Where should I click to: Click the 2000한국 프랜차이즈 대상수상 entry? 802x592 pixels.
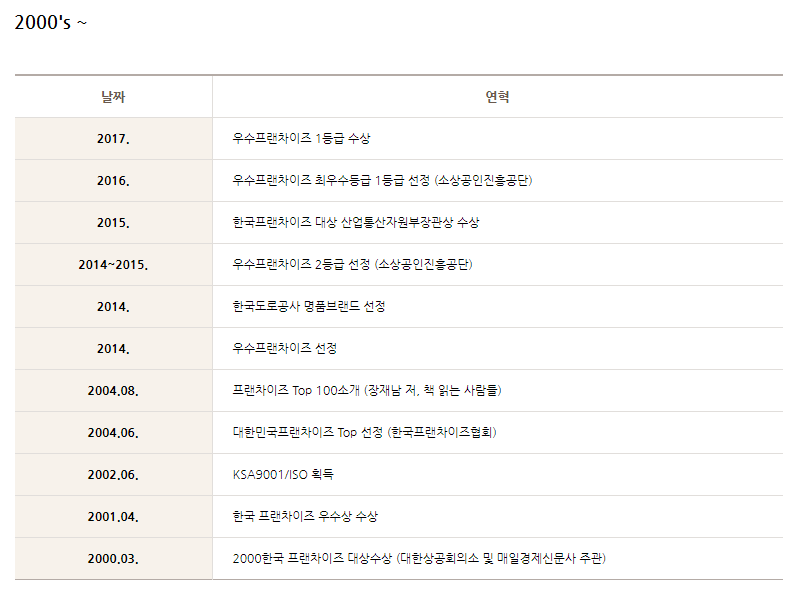click(x=419, y=559)
